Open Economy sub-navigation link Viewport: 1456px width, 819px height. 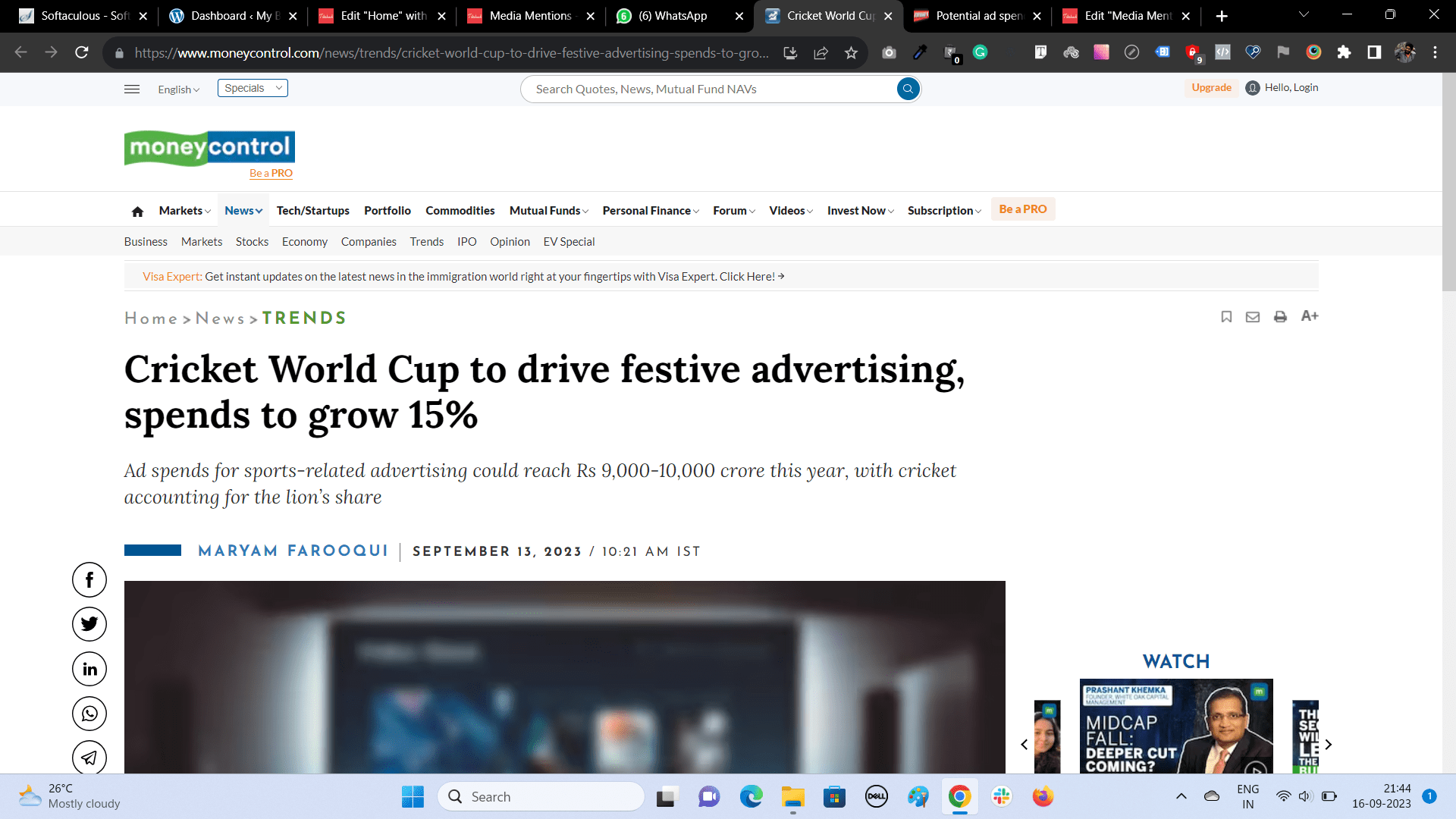click(x=305, y=242)
